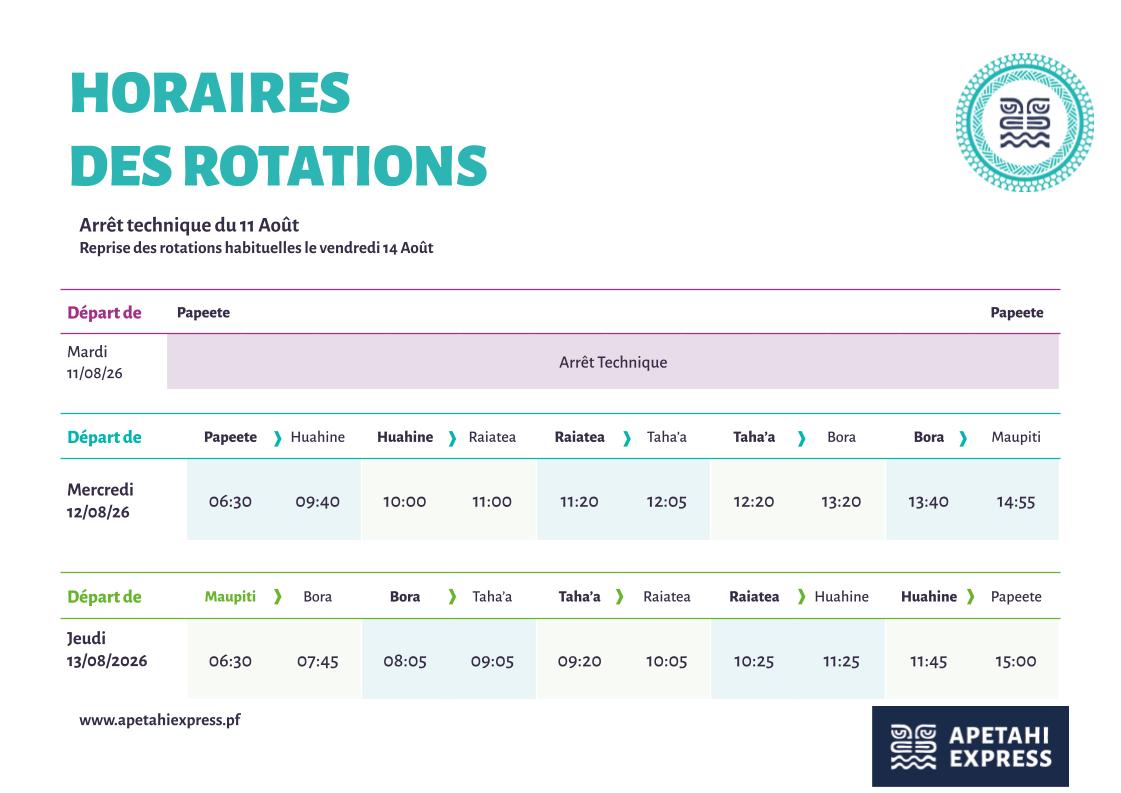Click the Jeudi 13/08/2026 row label
This screenshot has width=1121, height=793.
(107, 650)
